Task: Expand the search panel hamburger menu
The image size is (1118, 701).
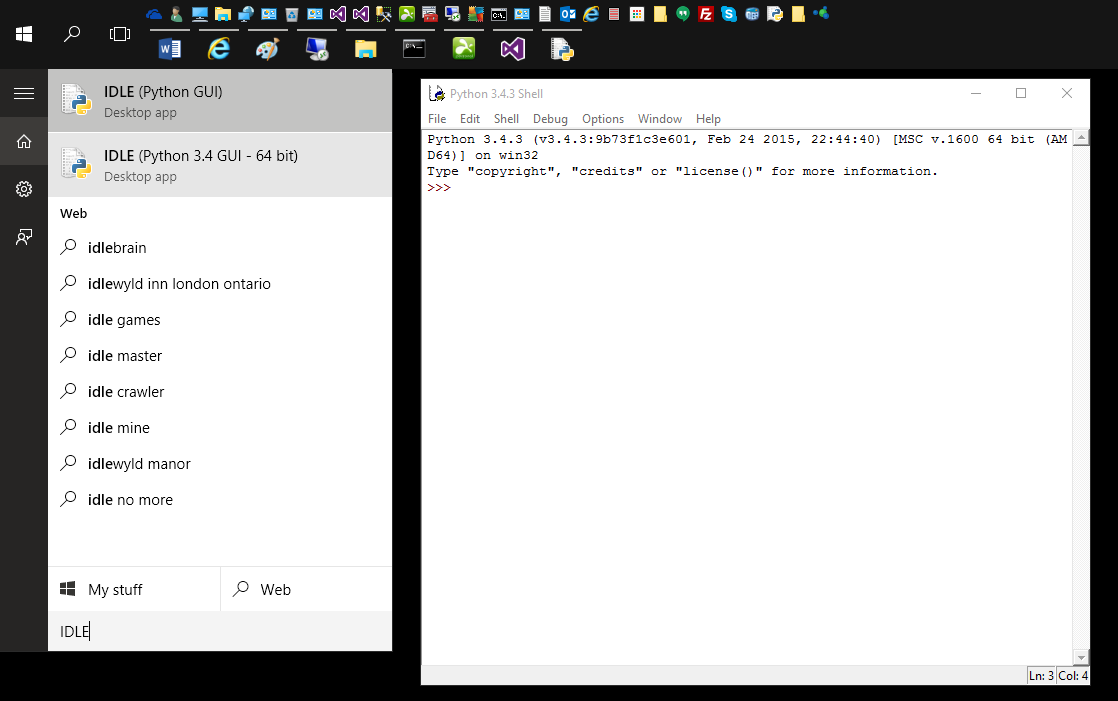Action: point(24,93)
